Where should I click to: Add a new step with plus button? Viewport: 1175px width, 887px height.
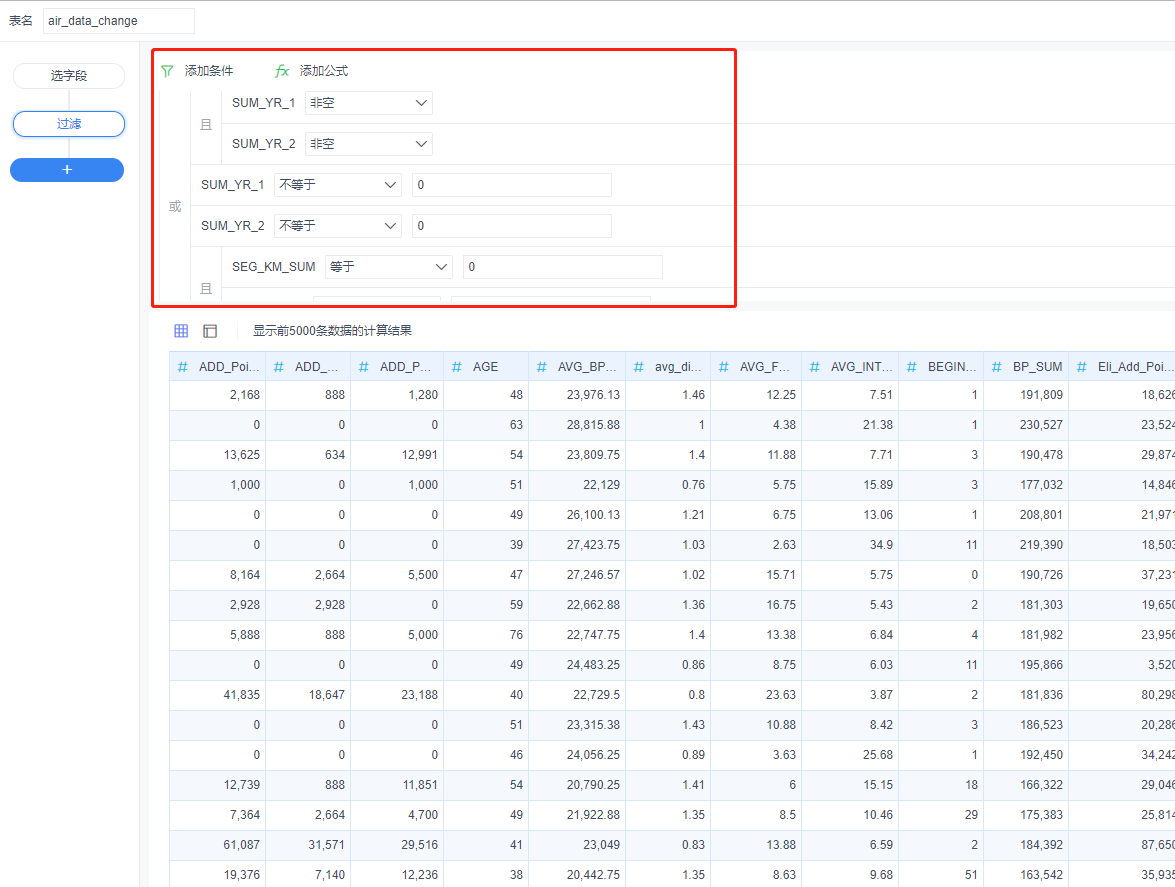click(67, 170)
